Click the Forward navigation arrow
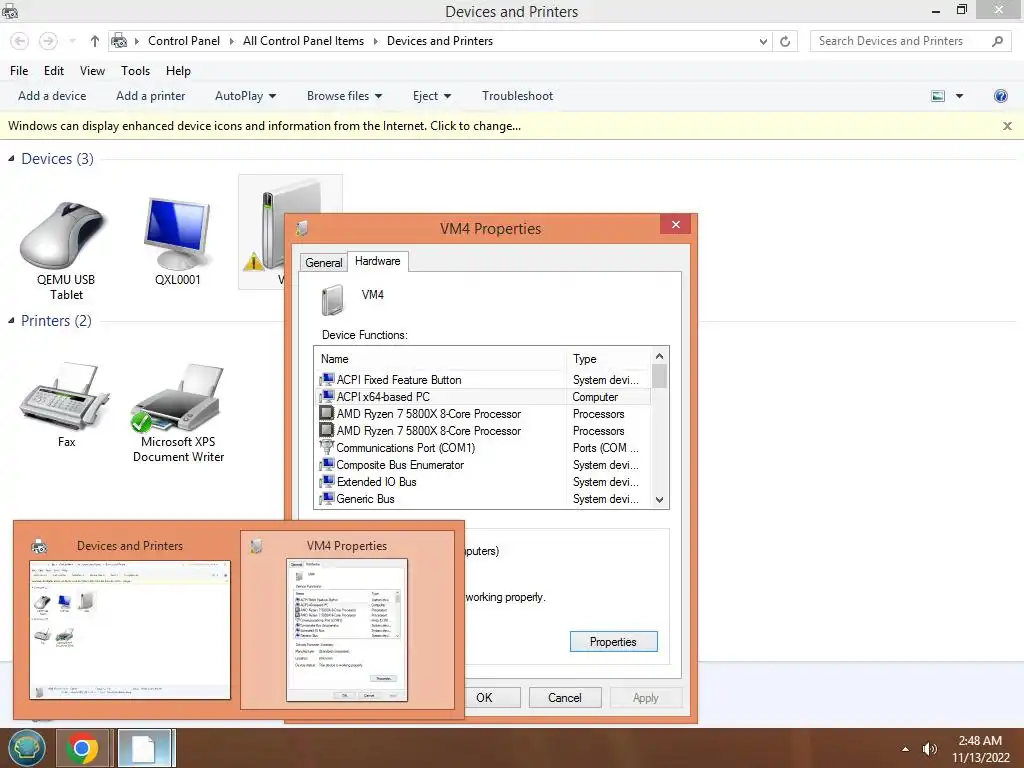This screenshot has width=1024, height=768. [48, 41]
